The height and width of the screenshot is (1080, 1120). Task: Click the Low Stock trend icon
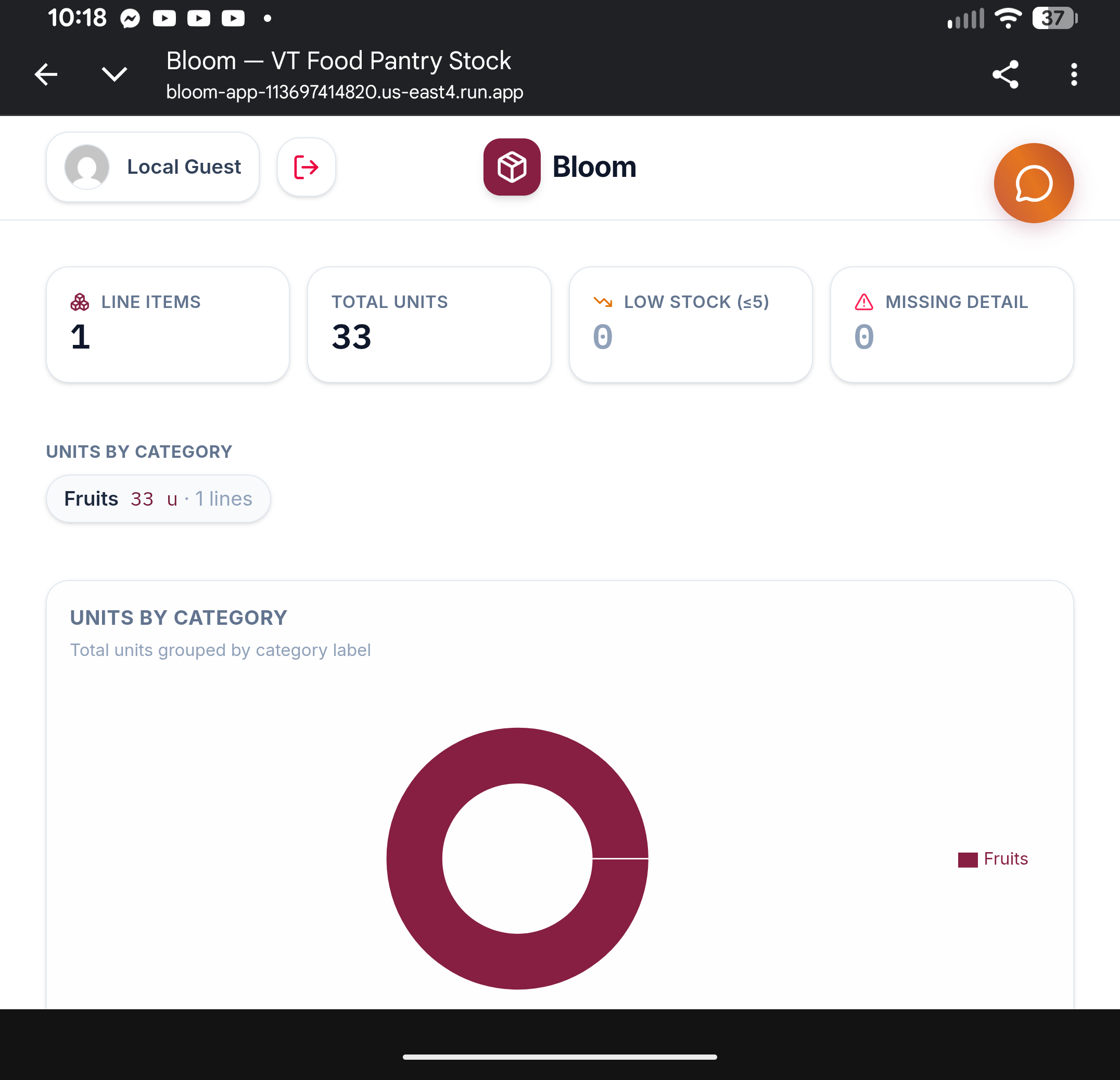[x=602, y=302]
